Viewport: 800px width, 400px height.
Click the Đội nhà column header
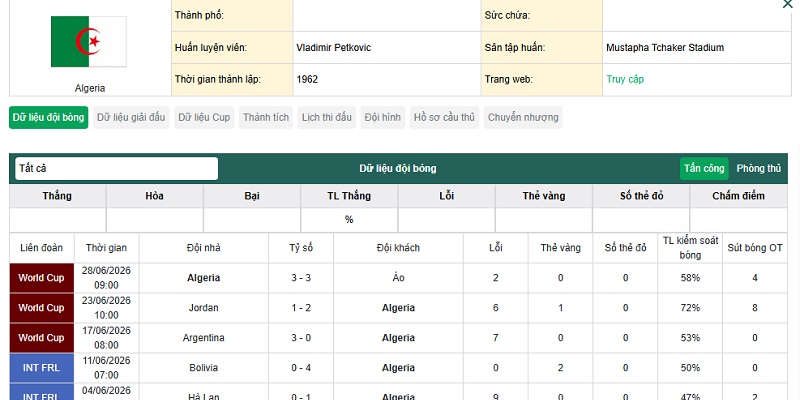coord(204,248)
